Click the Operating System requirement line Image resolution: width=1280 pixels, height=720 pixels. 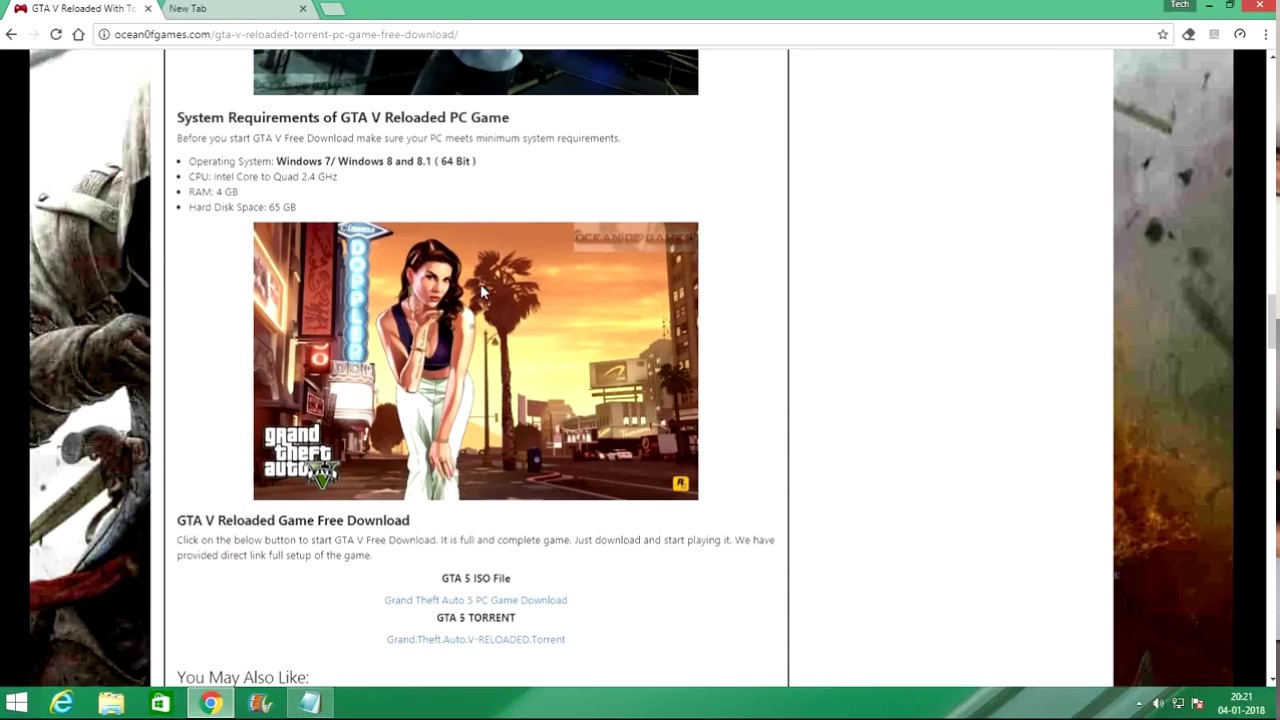click(332, 161)
